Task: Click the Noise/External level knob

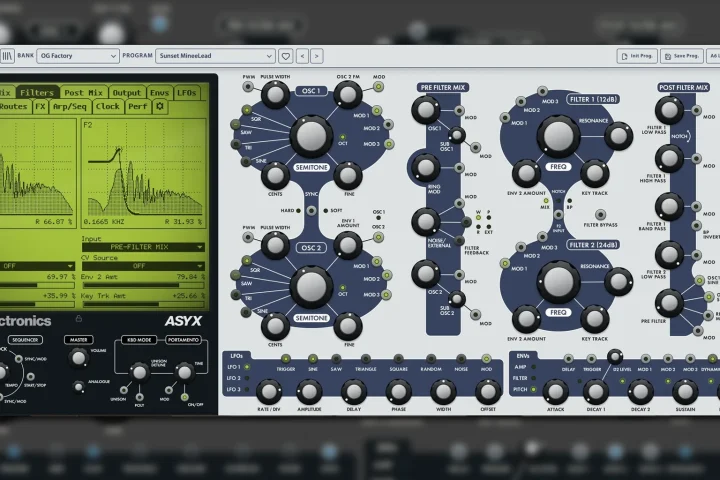Action: click(426, 222)
